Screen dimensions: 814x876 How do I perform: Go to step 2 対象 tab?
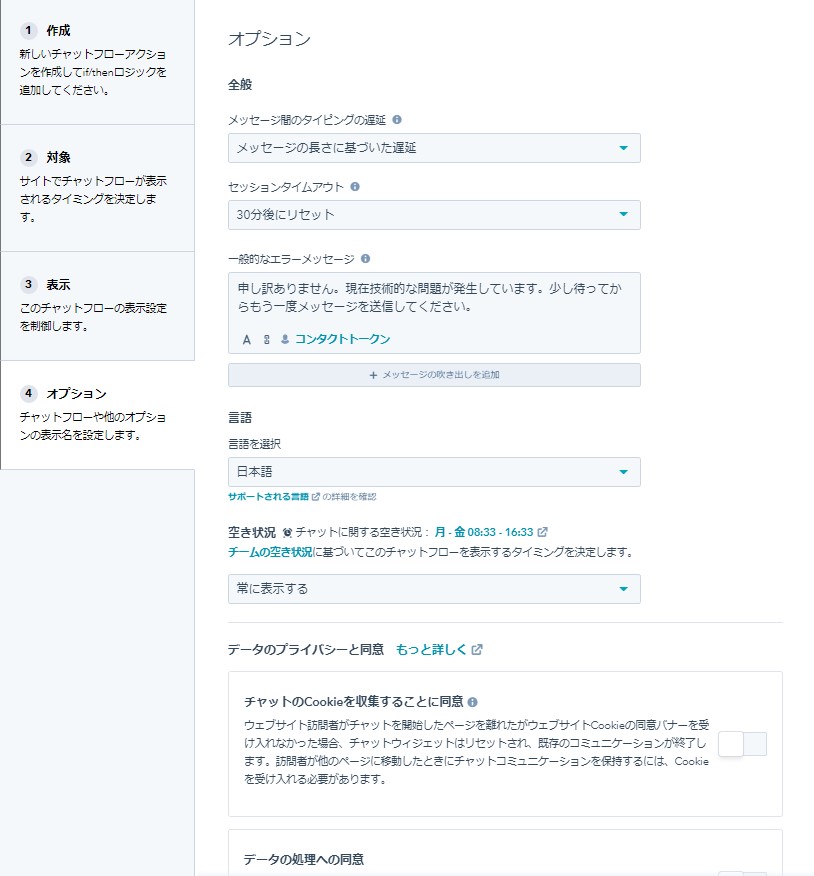[x=97, y=188]
